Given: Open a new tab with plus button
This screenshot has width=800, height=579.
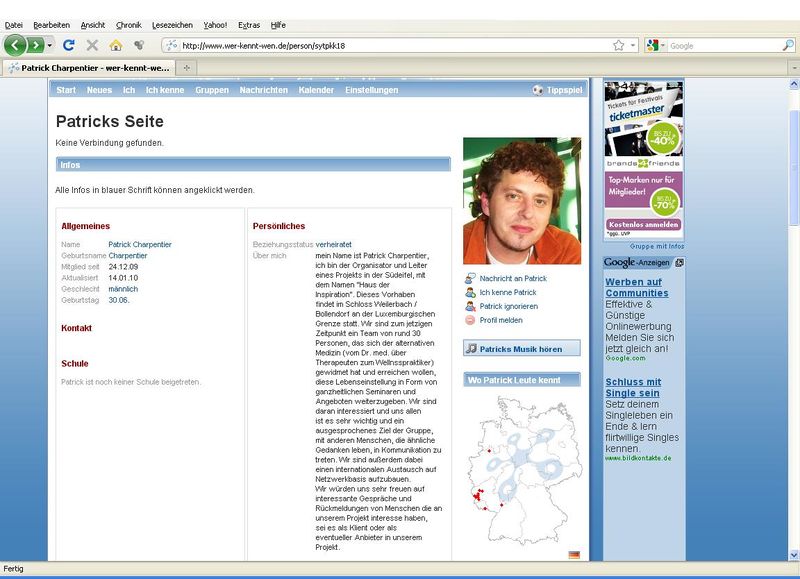Looking at the screenshot, I should pyautogui.click(x=187, y=67).
